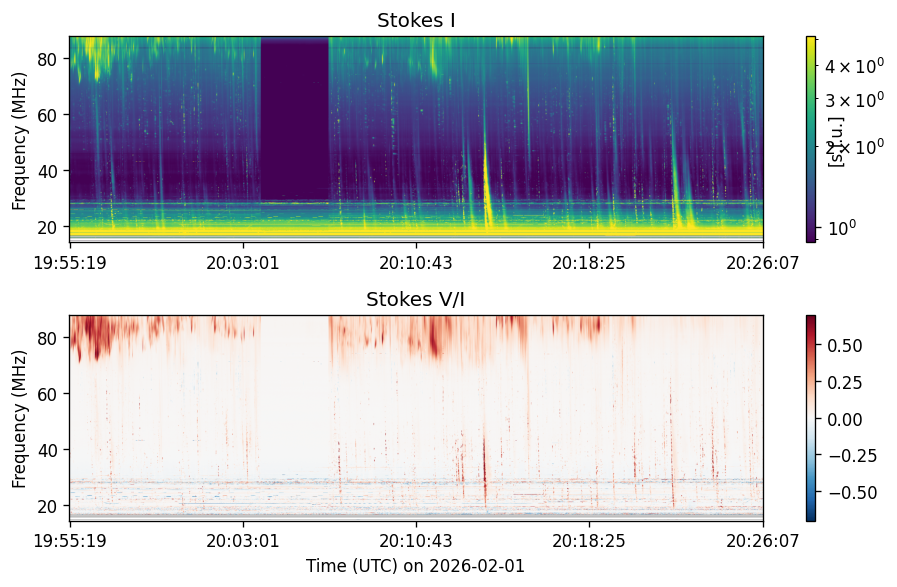
Task: Click the 20:03:01 tick on top plot
Action: [243, 263]
